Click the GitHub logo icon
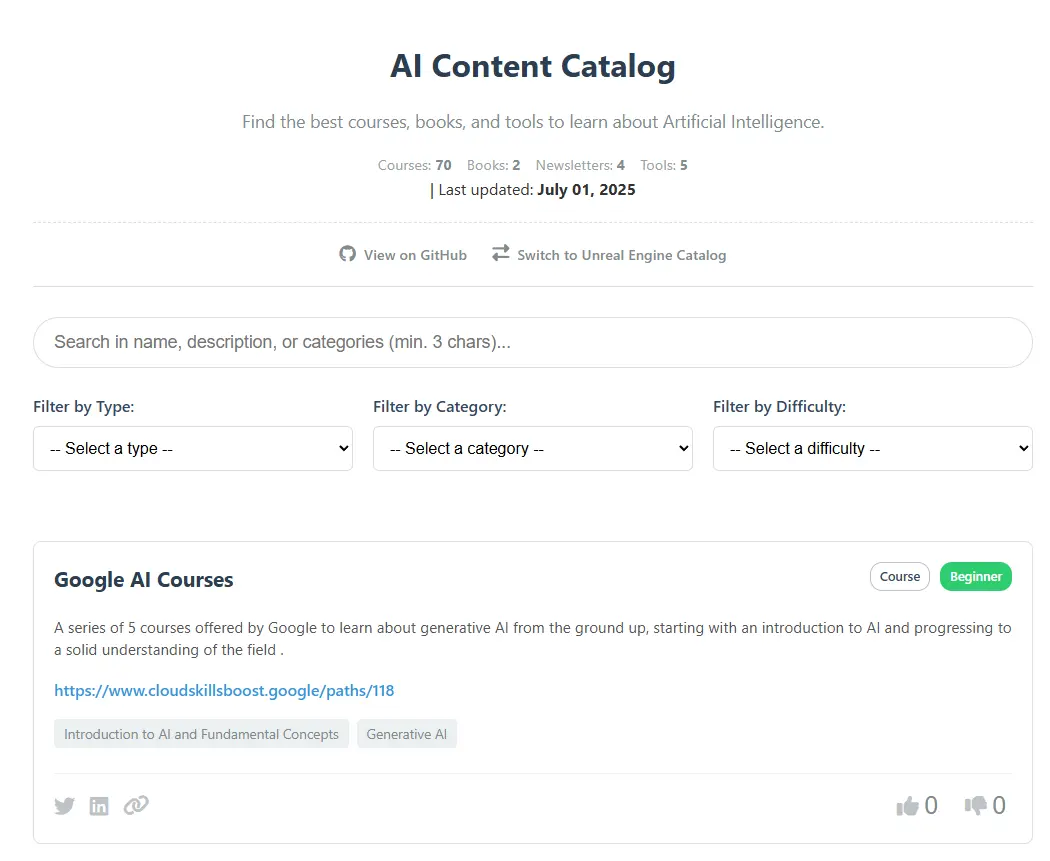This screenshot has width=1050, height=861. point(347,254)
